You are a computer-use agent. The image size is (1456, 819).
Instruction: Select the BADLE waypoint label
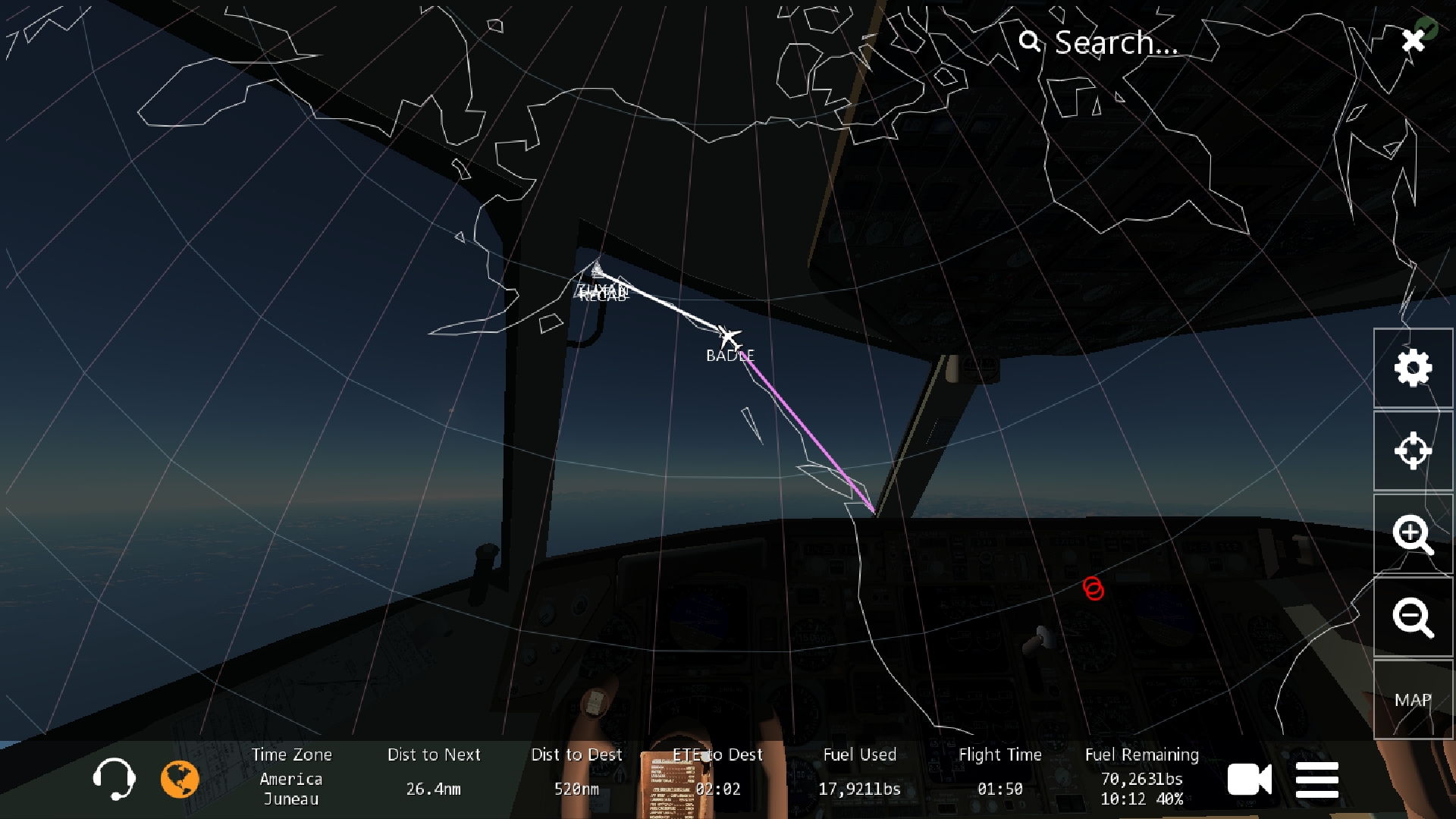[730, 356]
